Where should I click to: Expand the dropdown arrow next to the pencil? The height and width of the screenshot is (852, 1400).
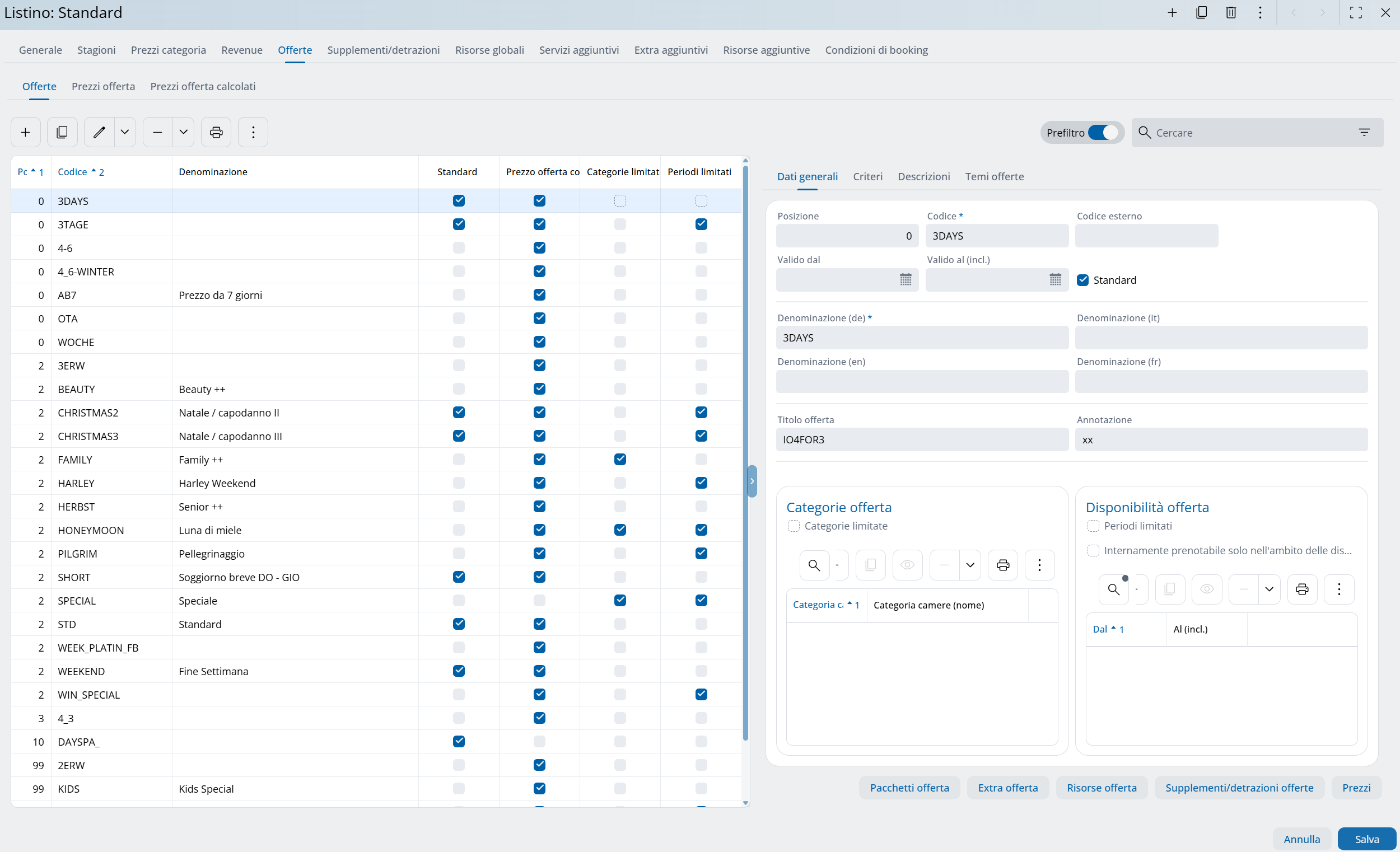pos(125,132)
